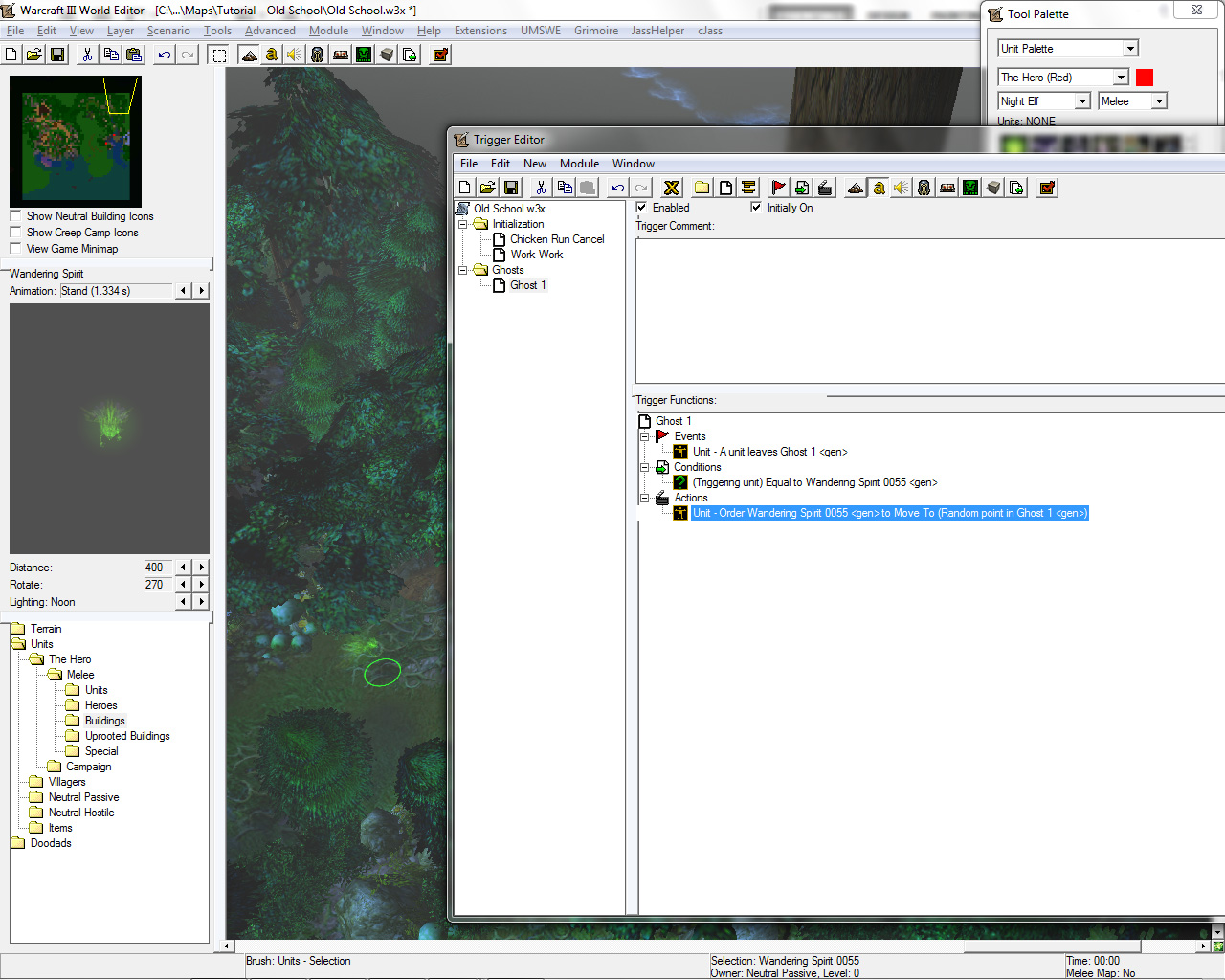Screen dimensions: 1225x980
Task: Open the Scenario menu
Action: (x=168, y=31)
